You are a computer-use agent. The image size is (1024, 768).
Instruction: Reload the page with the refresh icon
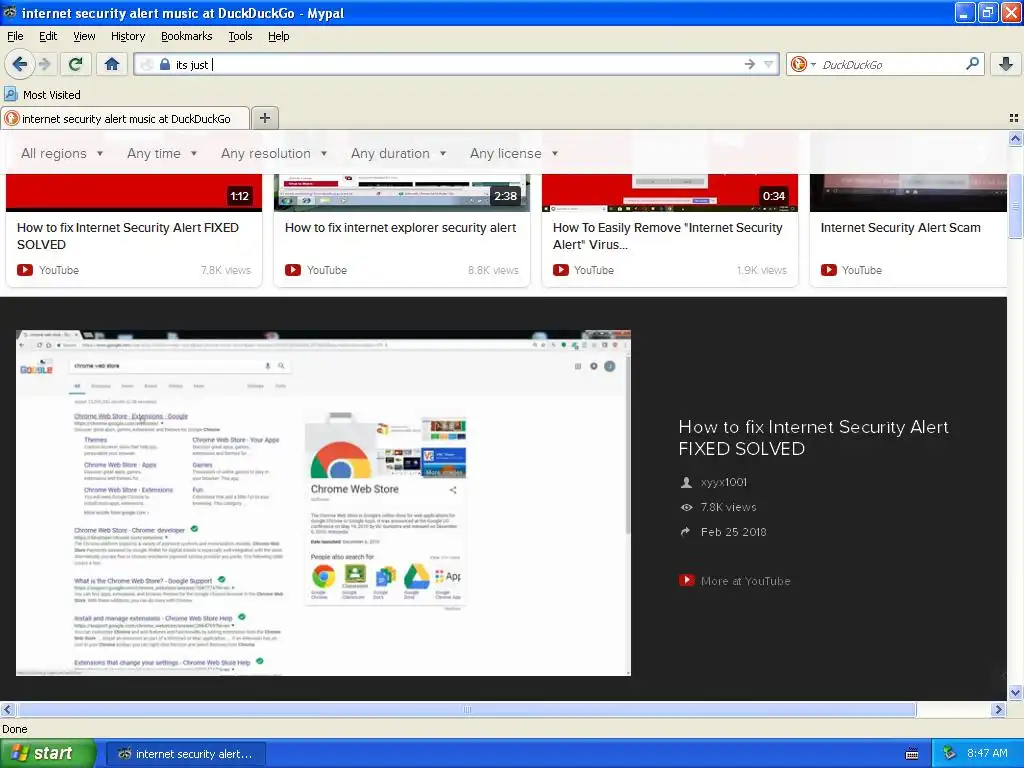pos(76,64)
